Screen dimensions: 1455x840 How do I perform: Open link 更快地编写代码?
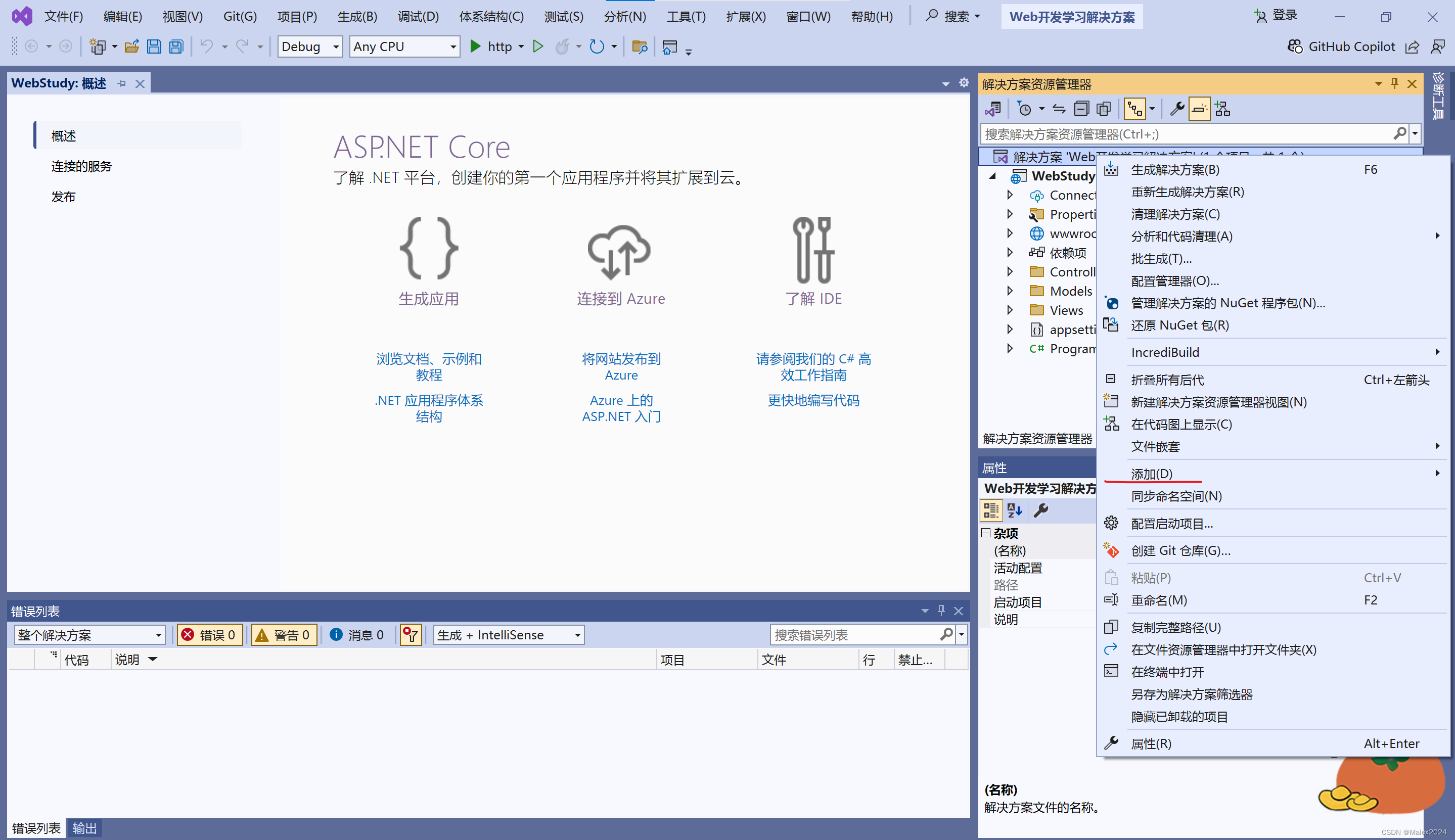(x=813, y=400)
